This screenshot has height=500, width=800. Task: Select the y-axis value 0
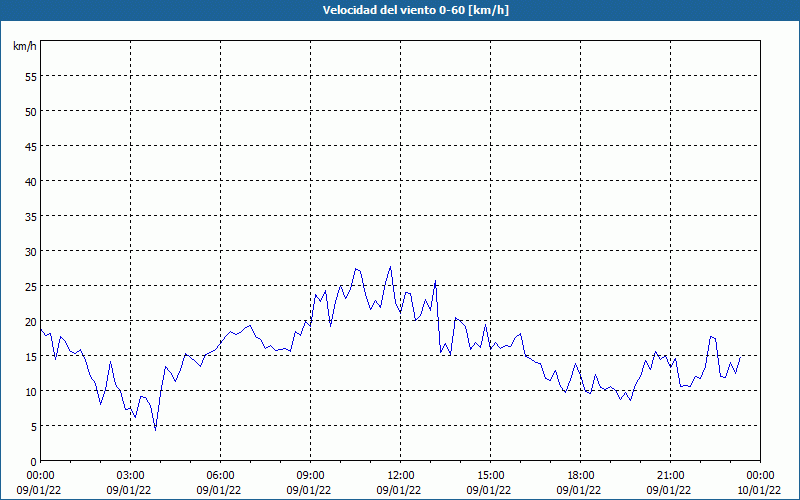click(x=34, y=462)
